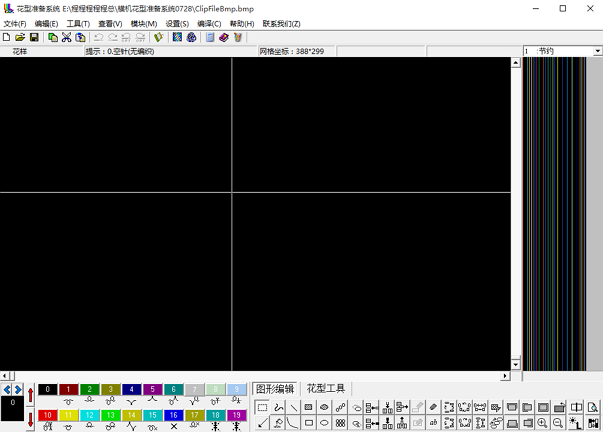Click the 提示 : 0.空针 hint text
This screenshot has width=603, height=432.
[120, 51]
